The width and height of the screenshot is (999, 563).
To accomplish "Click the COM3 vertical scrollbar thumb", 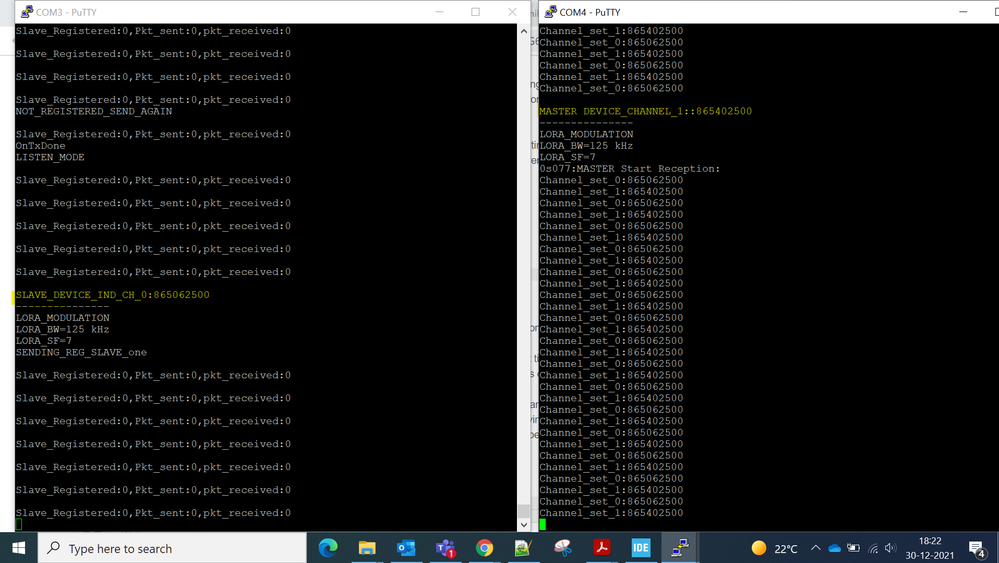I will [x=524, y=511].
